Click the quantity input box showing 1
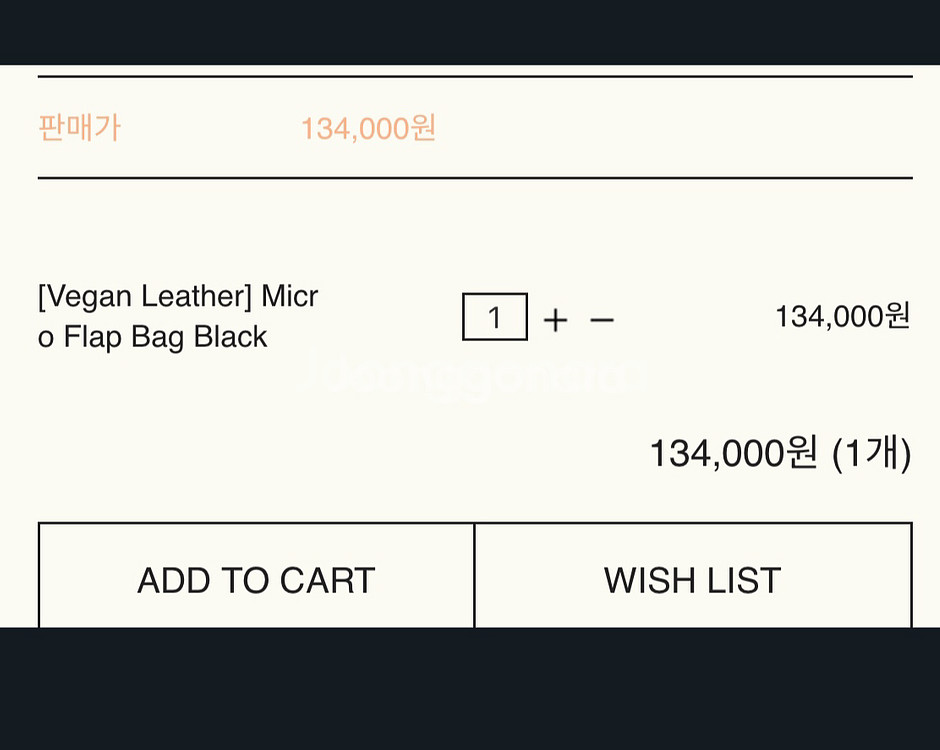 [495, 317]
